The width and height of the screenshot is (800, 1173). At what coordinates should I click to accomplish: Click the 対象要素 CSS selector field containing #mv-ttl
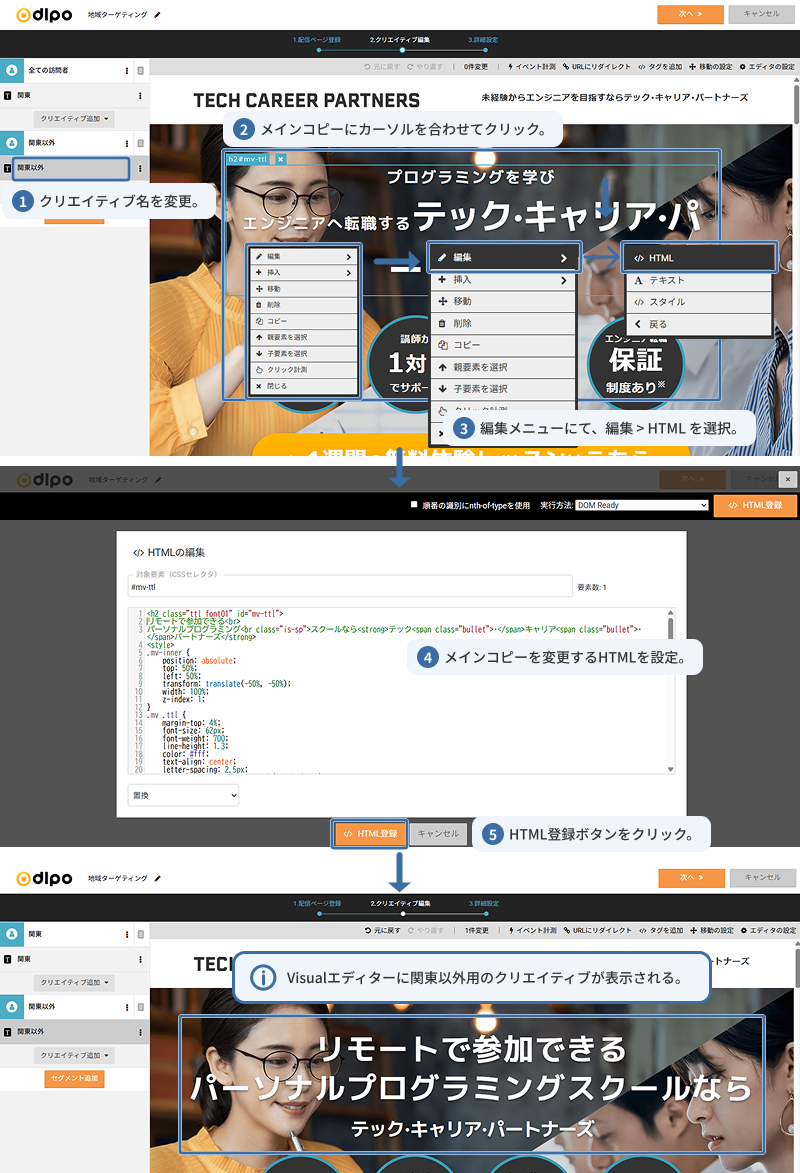tap(350, 587)
